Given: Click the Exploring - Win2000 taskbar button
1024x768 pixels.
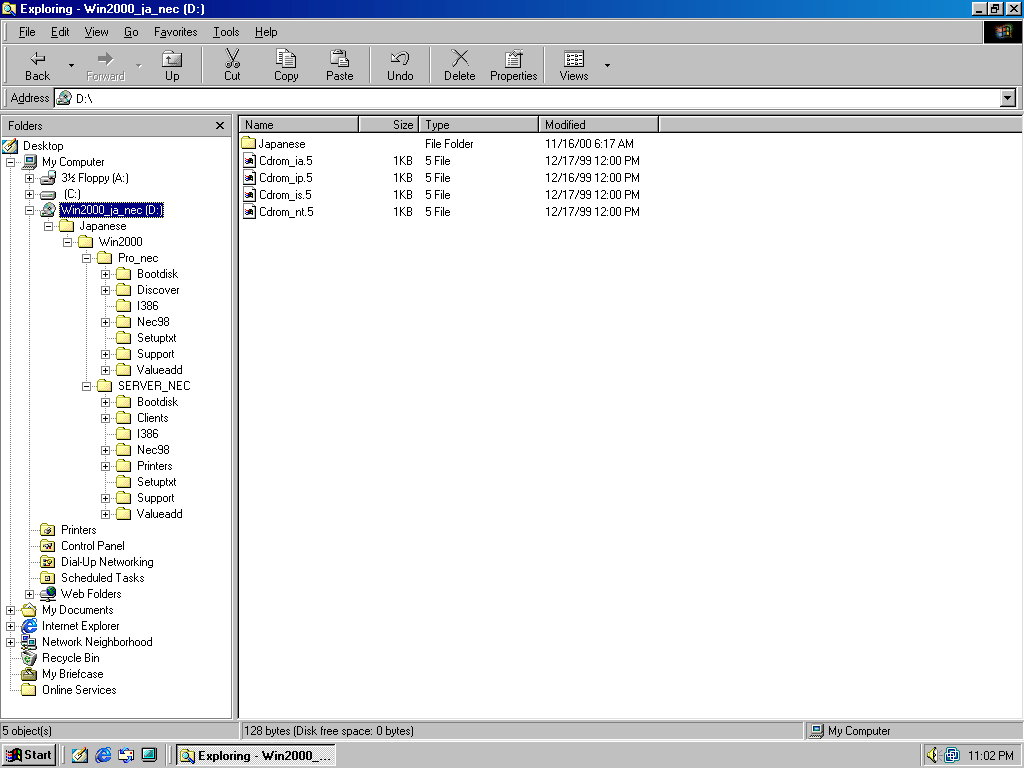Looking at the screenshot, I should 255,756.
